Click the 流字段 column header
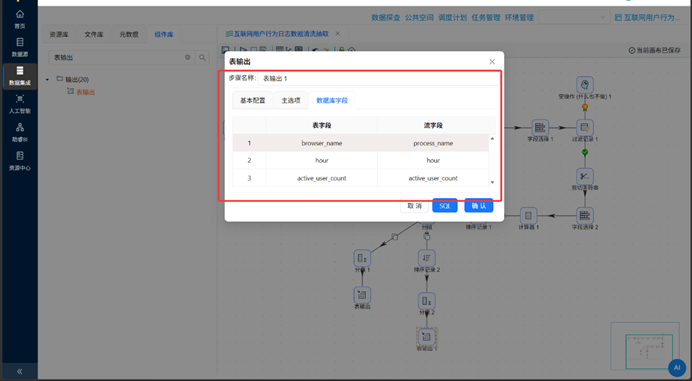 pos(433,125)
